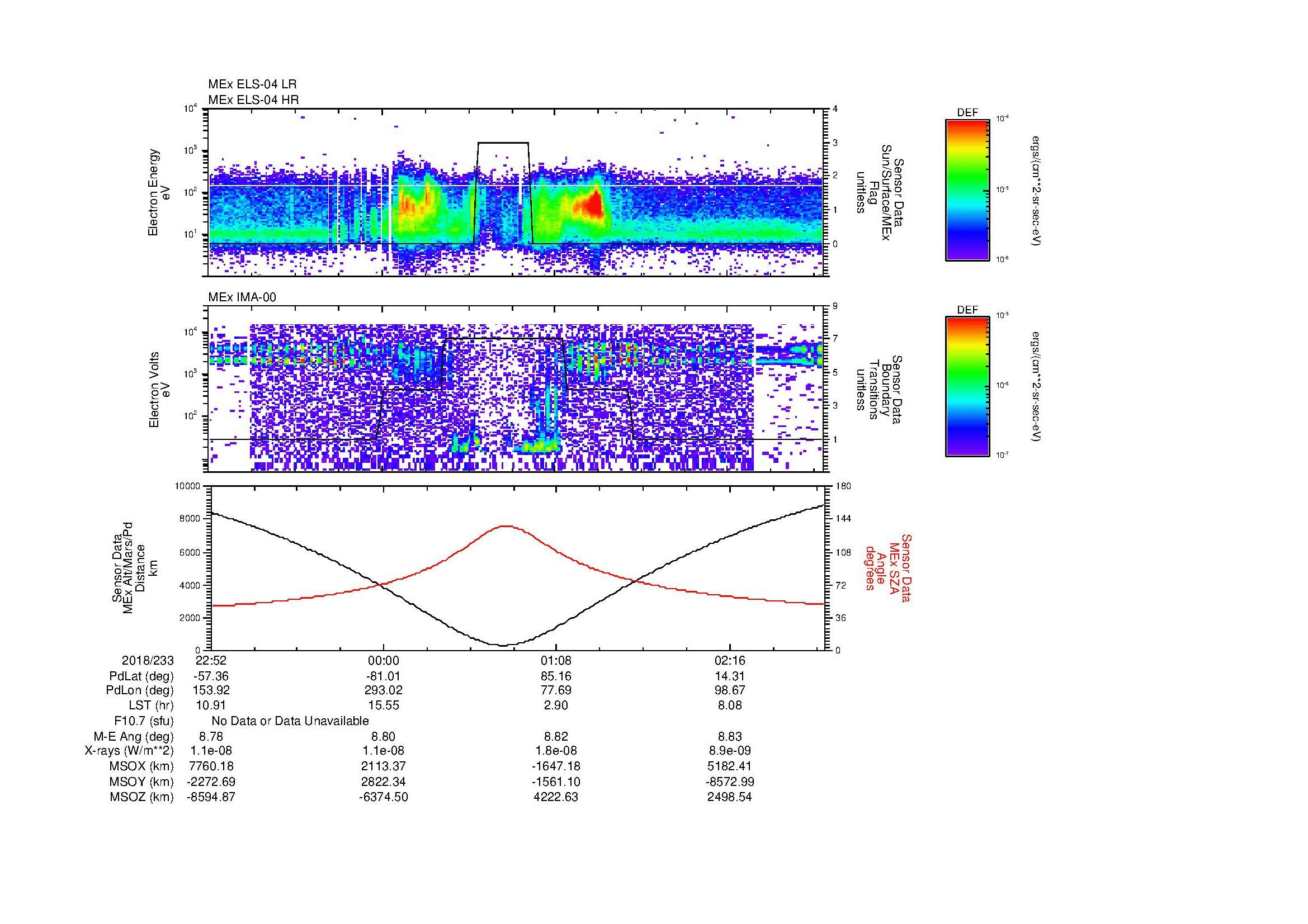Click the 'MSOY (km)' row label
The height and width of the screenshot is (924, 1308).
[x=142, y=781]
